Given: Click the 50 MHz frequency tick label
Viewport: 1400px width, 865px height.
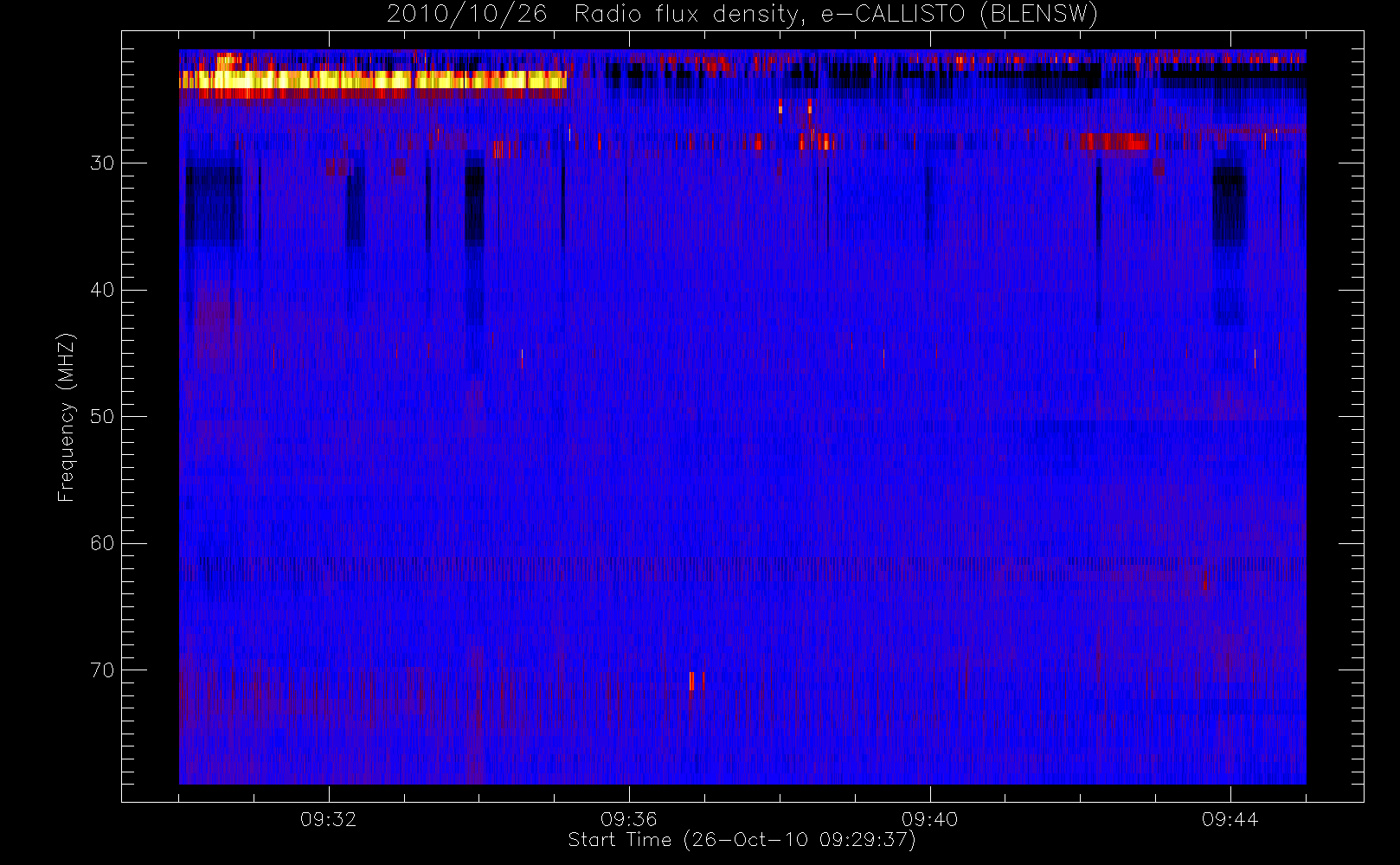Looking at the screenshot, I should [x=102, y=416].
